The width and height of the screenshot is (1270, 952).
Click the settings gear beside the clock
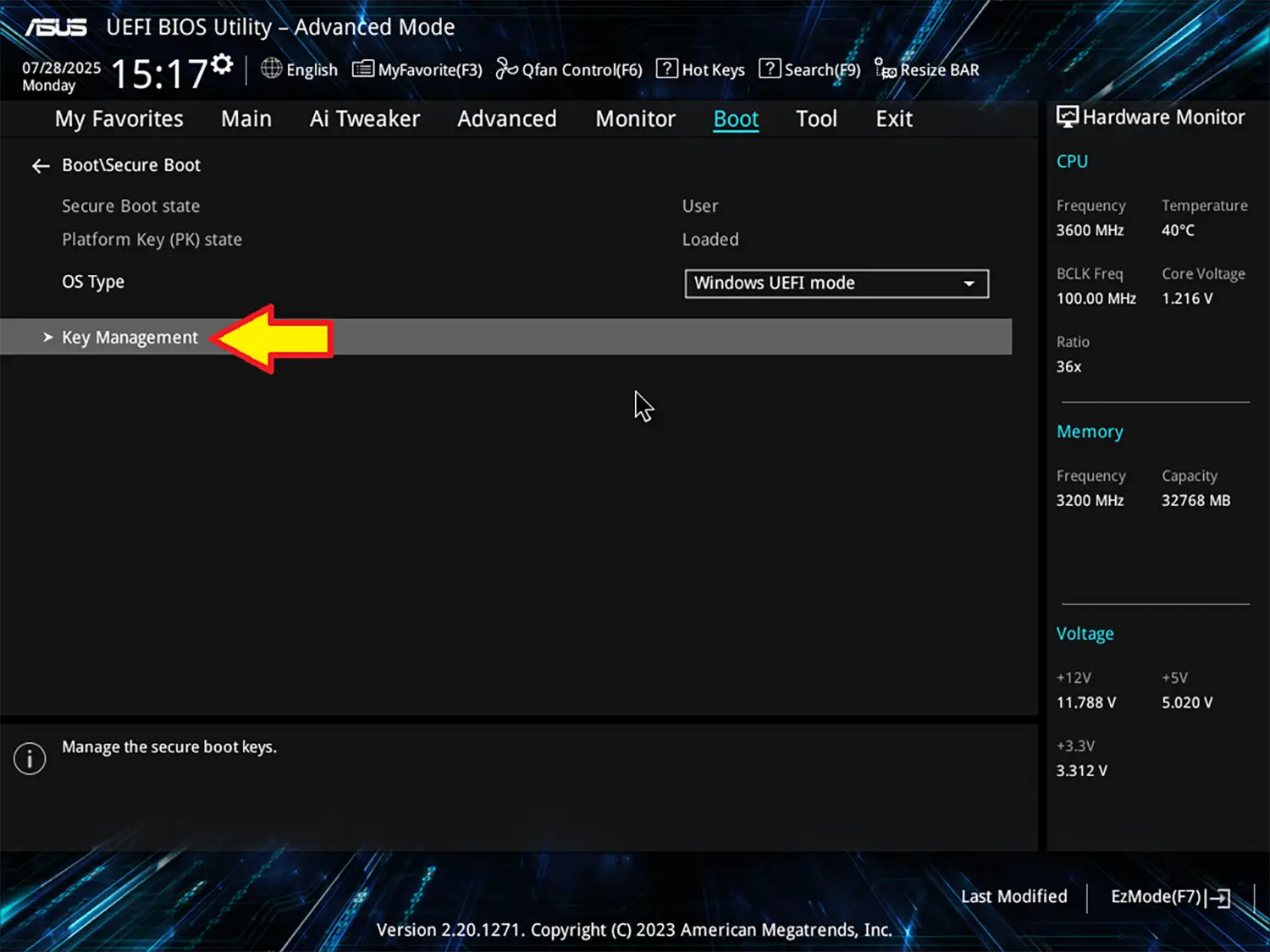click(223, 63)
